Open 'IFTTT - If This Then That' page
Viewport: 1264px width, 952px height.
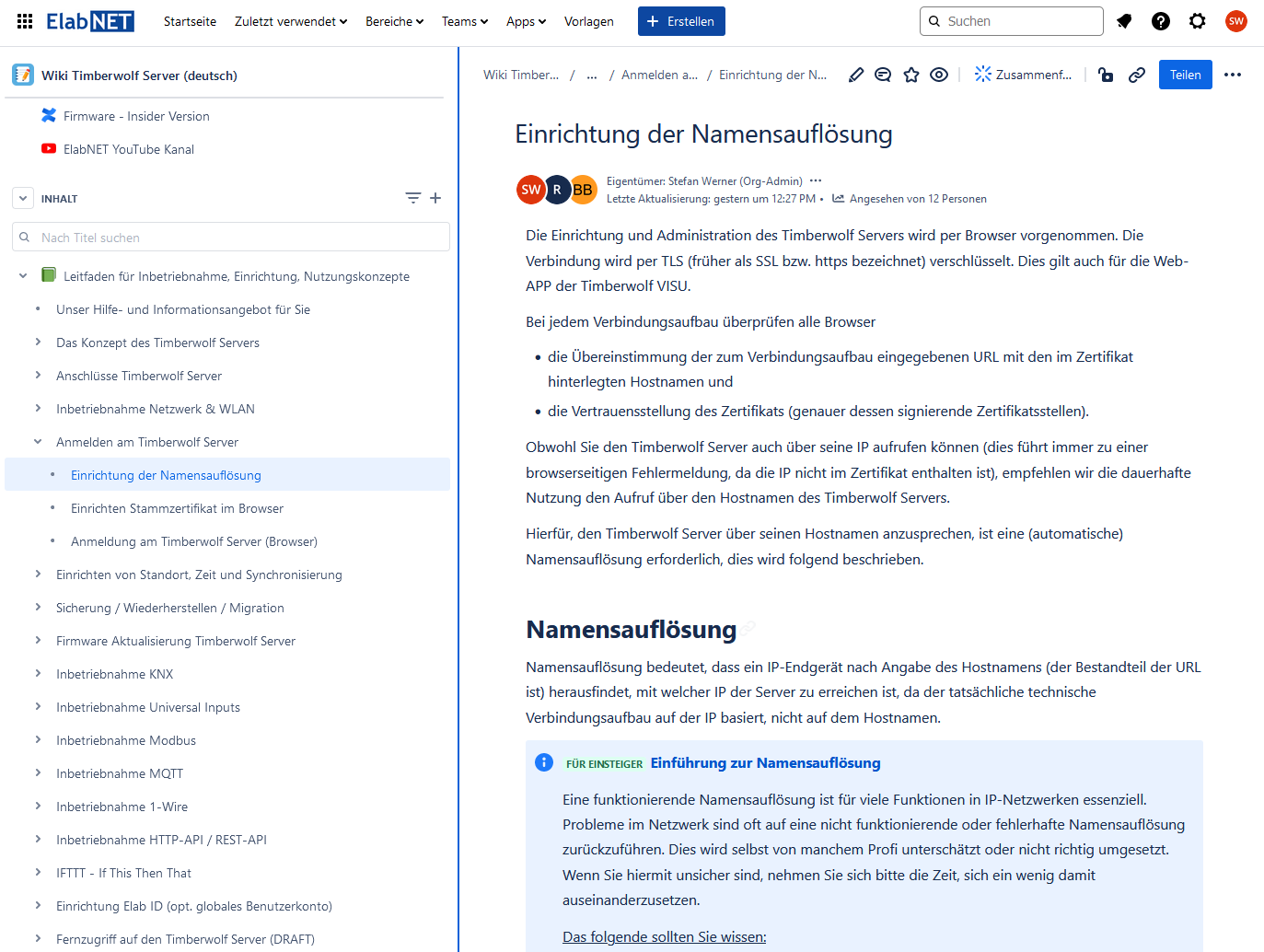pos(123,873)
